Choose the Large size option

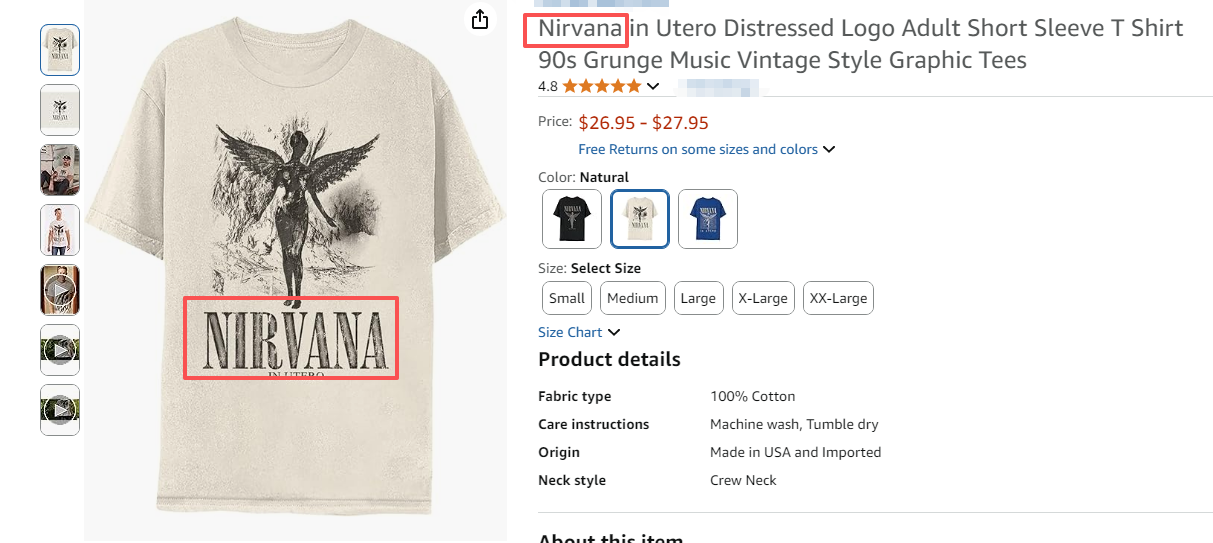tap(698, 298)
